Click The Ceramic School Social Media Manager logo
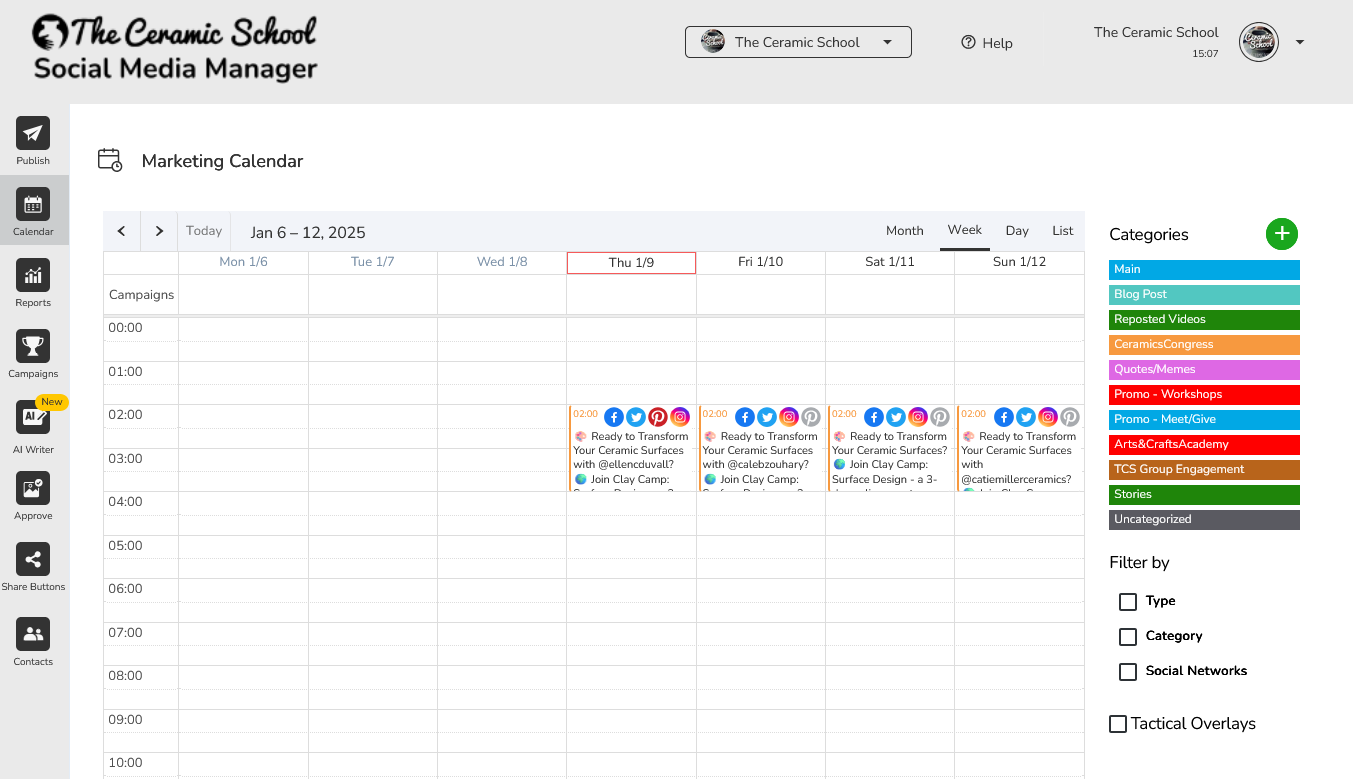Screen dimensions: 1353x779 175,48
